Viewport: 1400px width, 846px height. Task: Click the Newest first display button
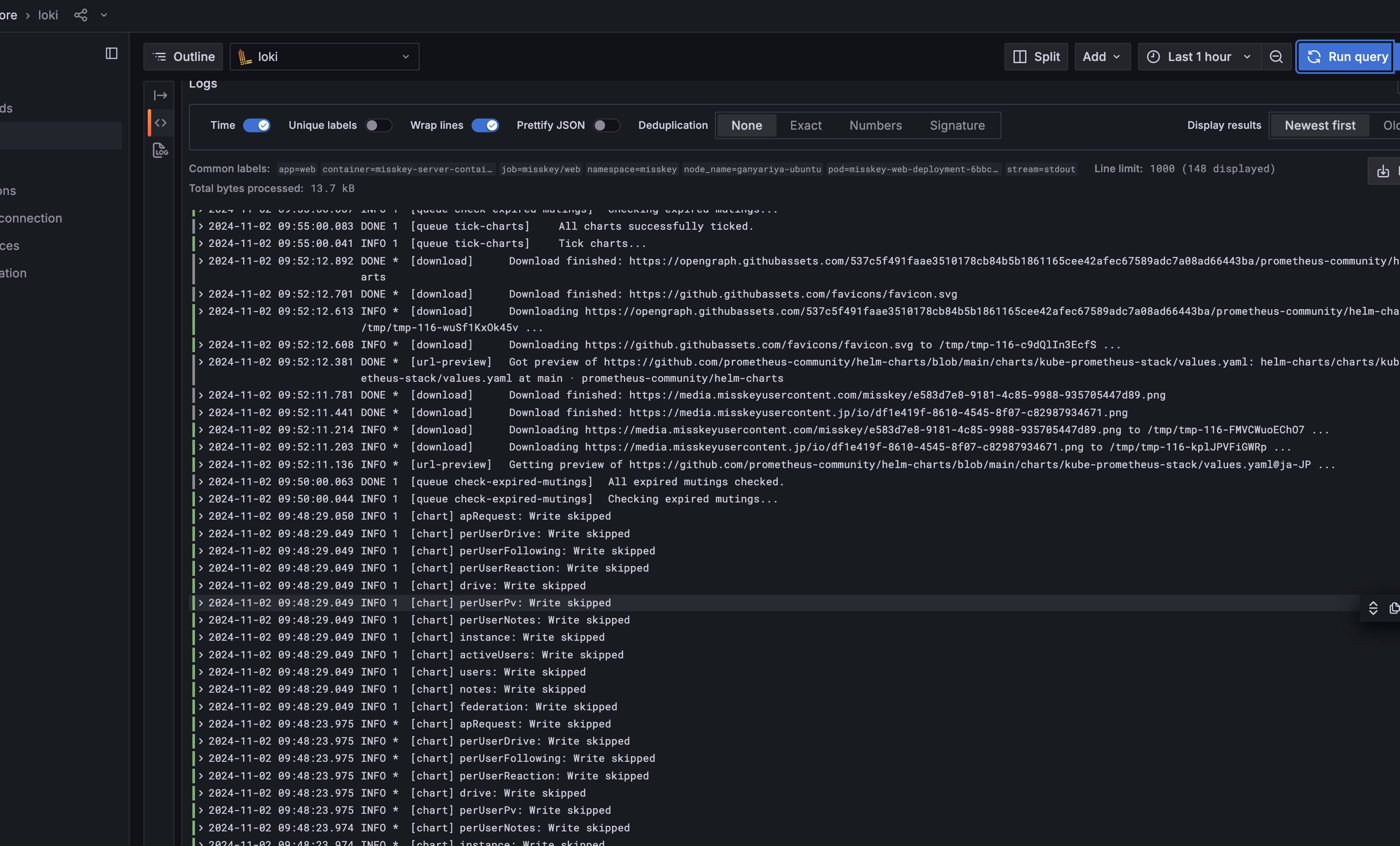[x=1320, y=125]
